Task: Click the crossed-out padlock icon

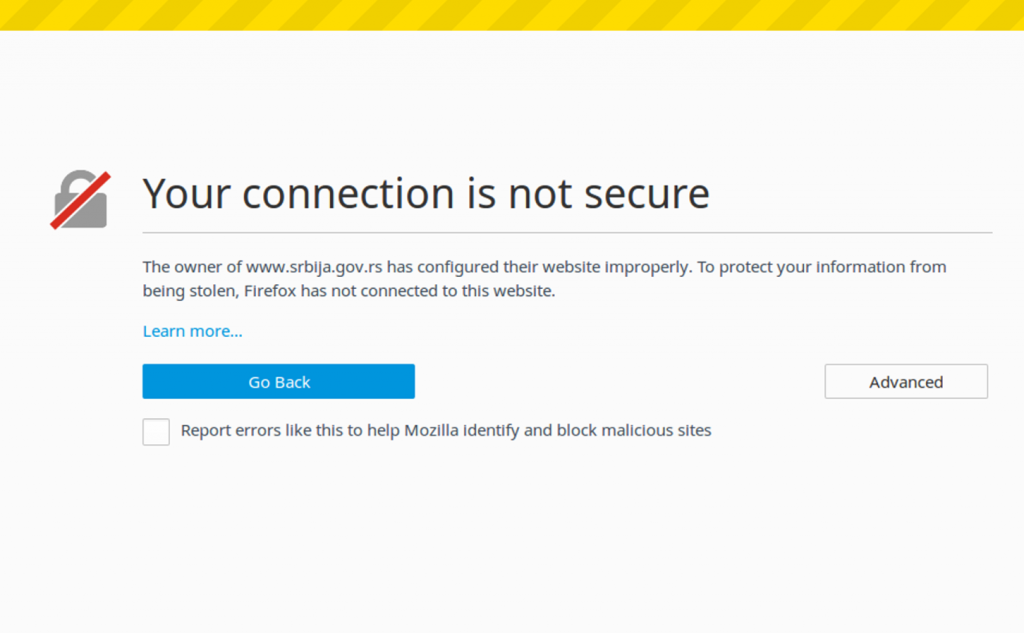Action: (x=80, y=200)
